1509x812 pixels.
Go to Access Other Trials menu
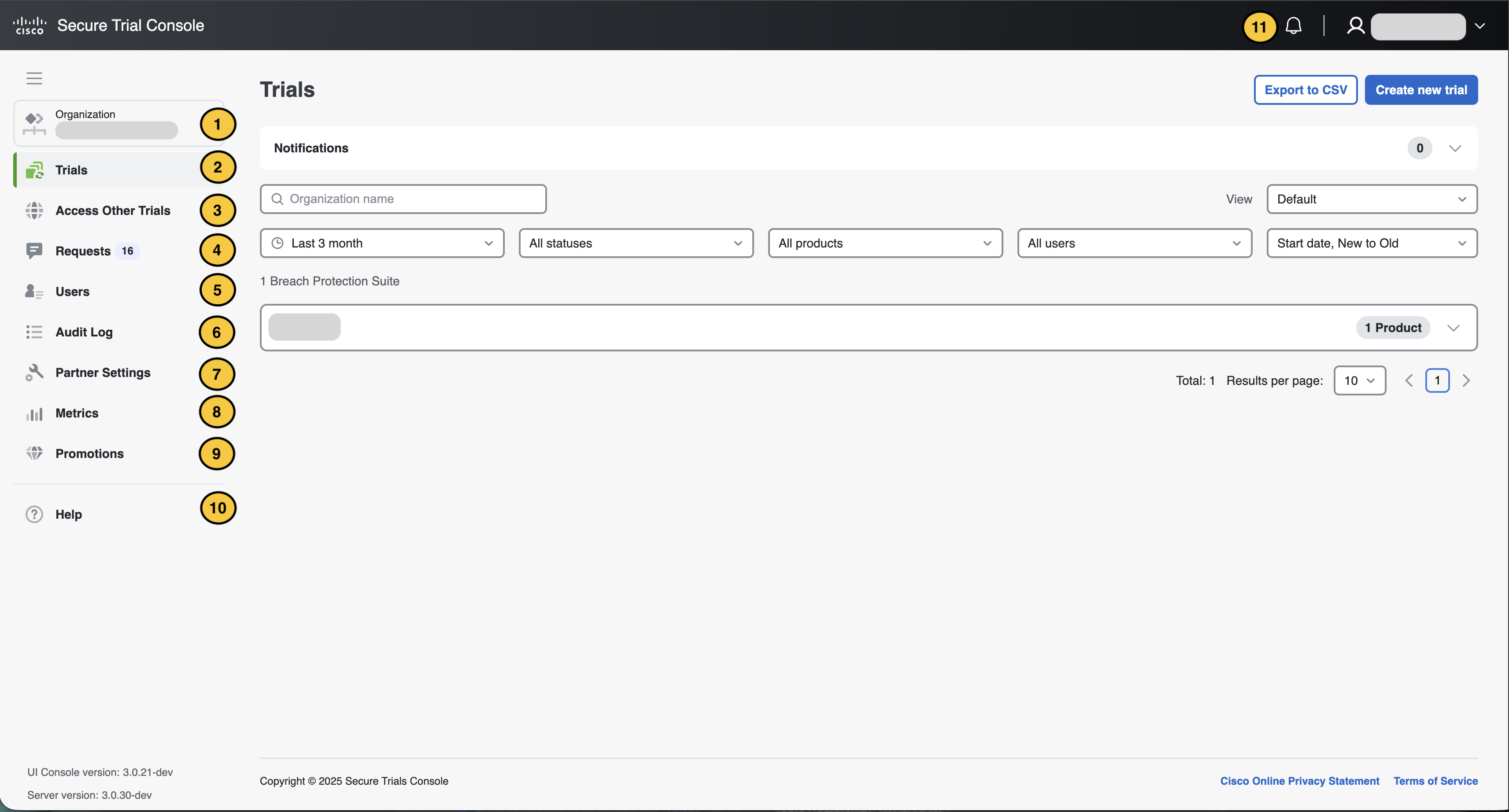pyautogui.click(x=112, y=210)
